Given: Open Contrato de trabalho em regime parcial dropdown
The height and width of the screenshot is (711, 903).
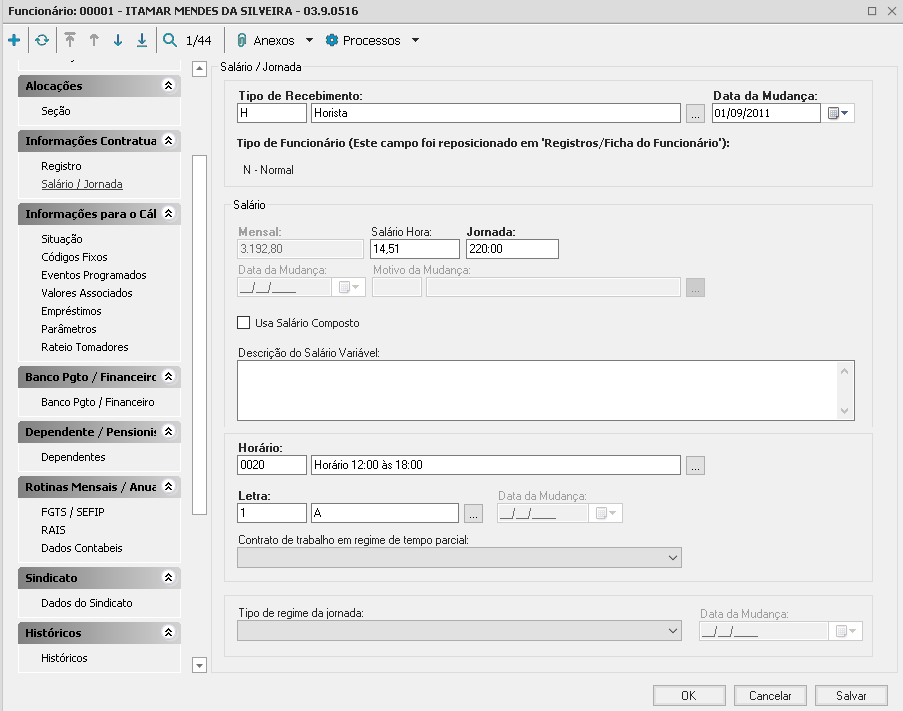Looking at the screenshot, I should [460, 558].
